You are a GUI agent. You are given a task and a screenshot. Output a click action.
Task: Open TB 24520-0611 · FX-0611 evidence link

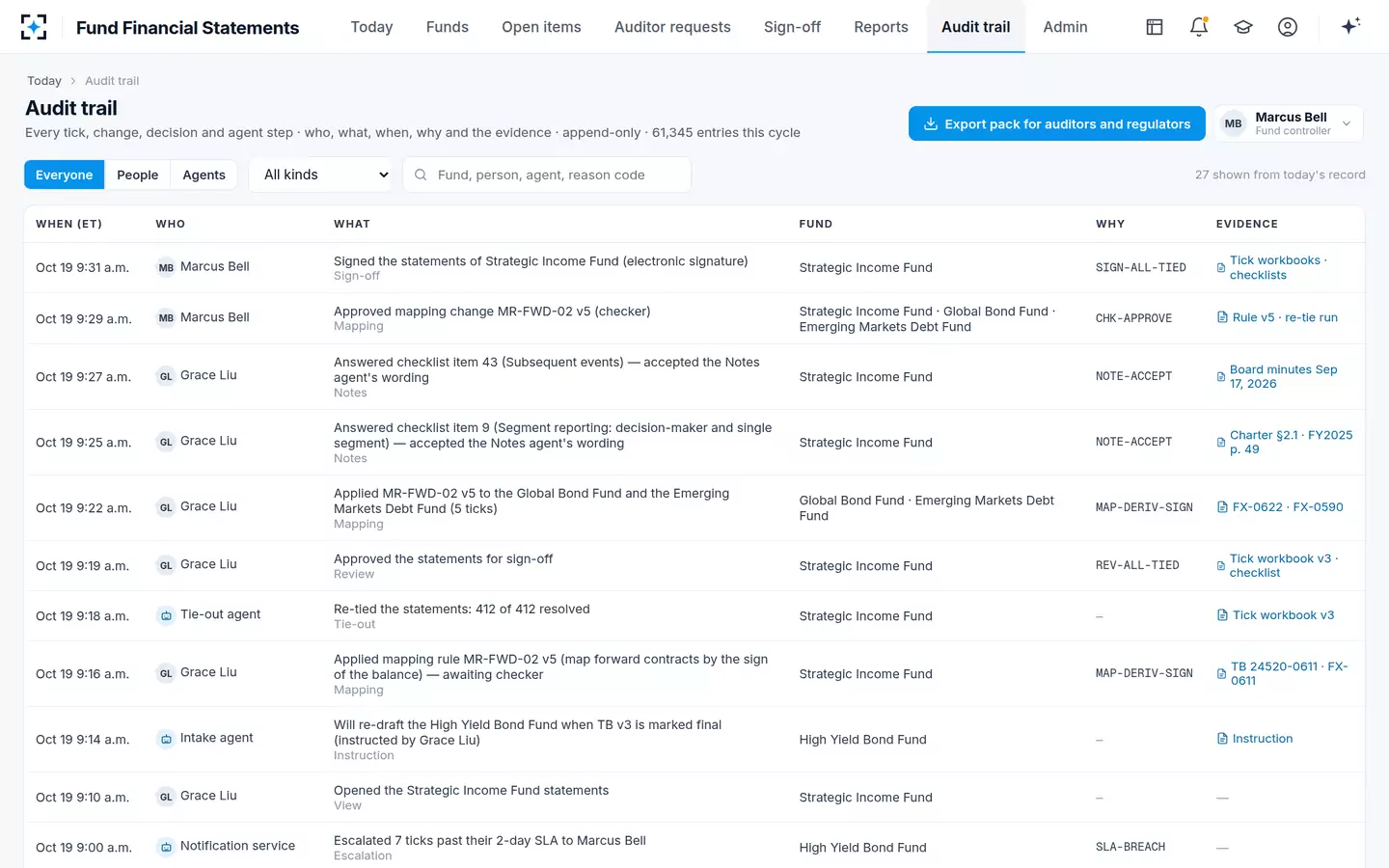1283,673
